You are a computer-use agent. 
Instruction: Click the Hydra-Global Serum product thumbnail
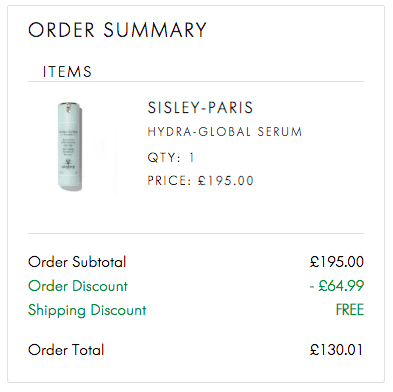(70, 146)
